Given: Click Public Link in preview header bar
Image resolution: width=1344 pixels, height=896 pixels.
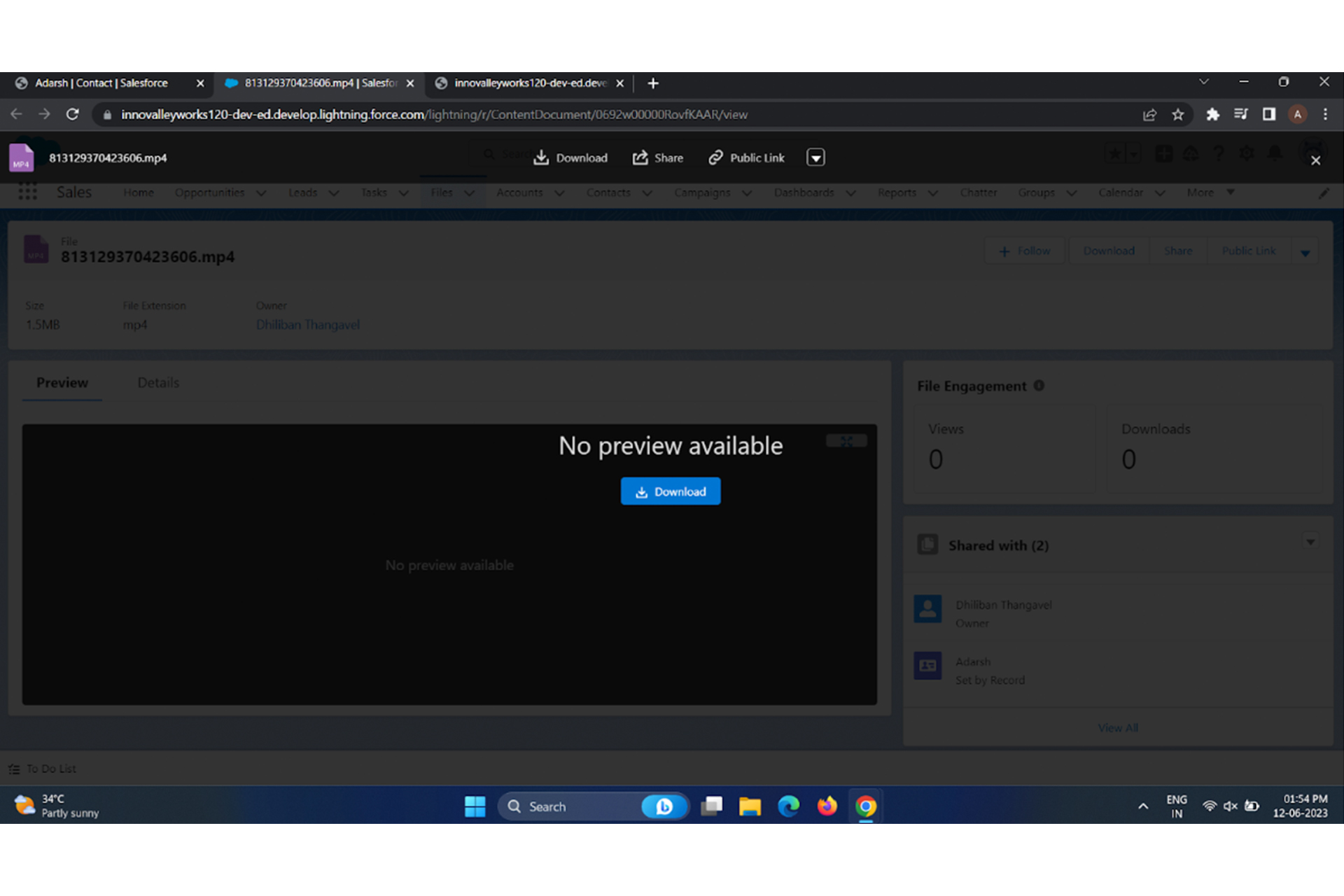Looking at the screenshot, I should point(746,157).
